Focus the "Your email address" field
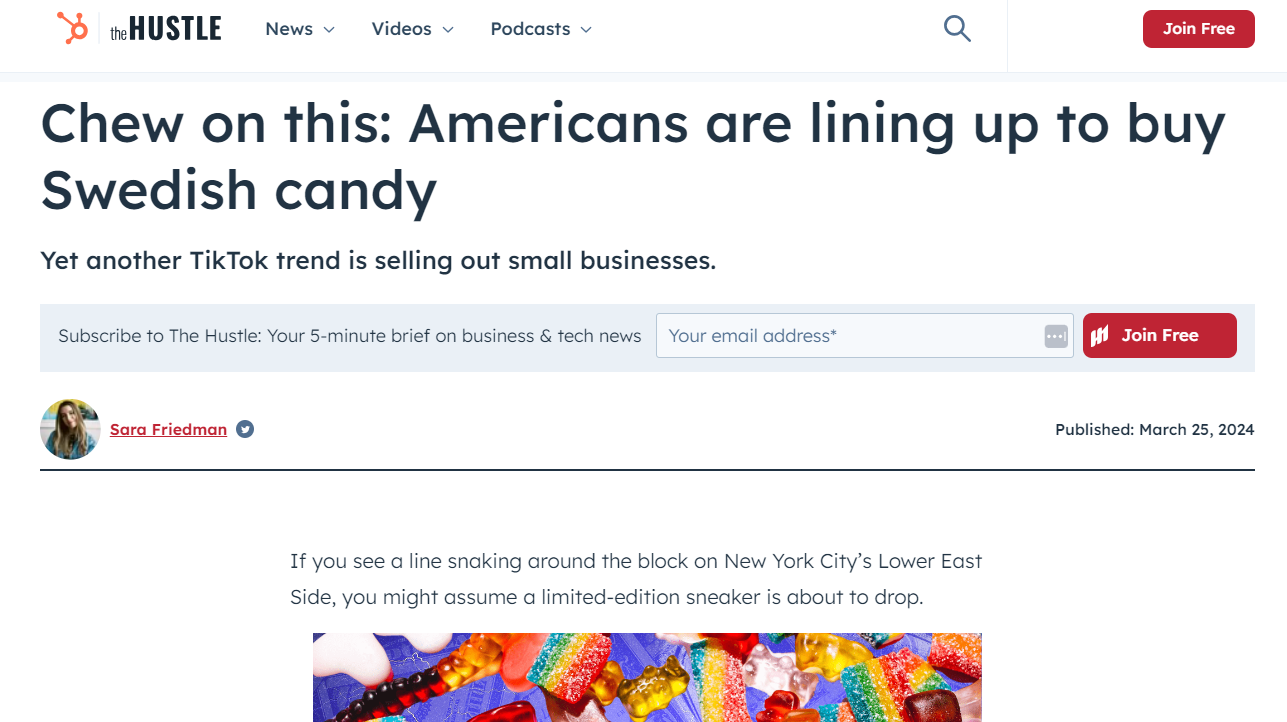This screenshot has height=722, width=1287. click(x=850, y=336)
